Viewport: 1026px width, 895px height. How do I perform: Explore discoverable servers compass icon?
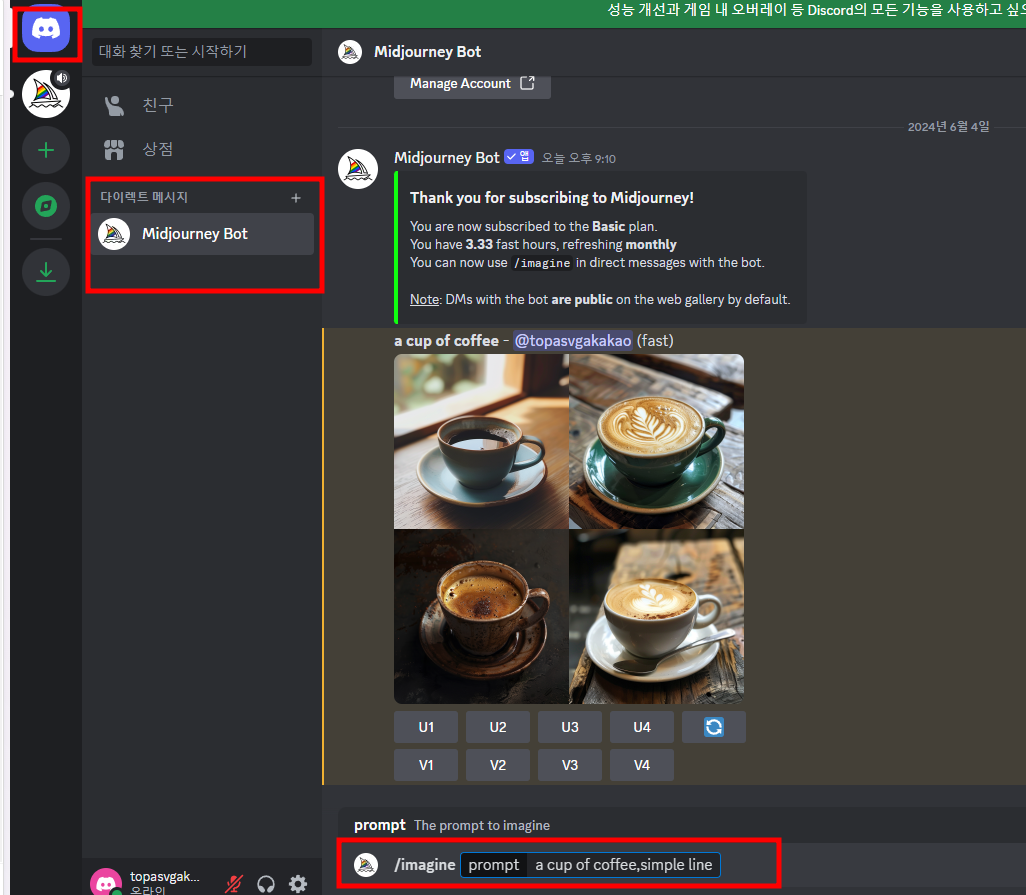[x=46, y=206]
